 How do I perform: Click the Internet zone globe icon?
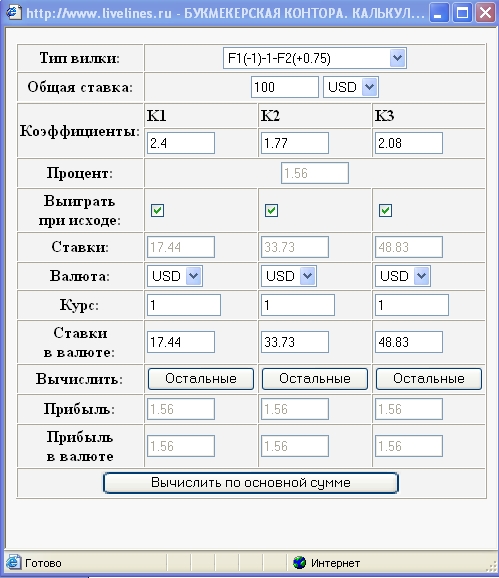300,563
